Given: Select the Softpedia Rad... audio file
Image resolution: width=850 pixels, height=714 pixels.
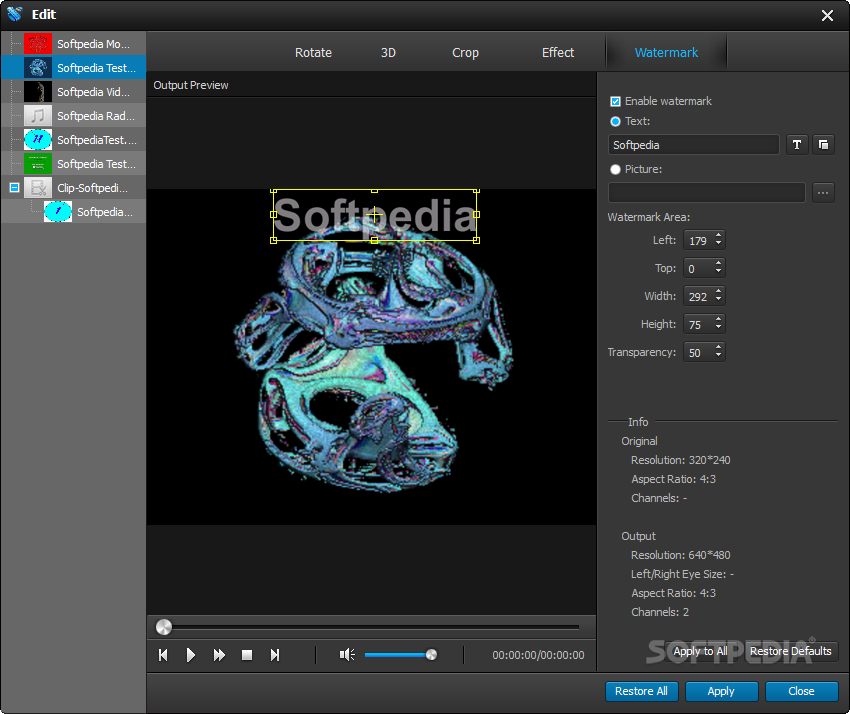Looking at the screenshot, I should [74, 115].
